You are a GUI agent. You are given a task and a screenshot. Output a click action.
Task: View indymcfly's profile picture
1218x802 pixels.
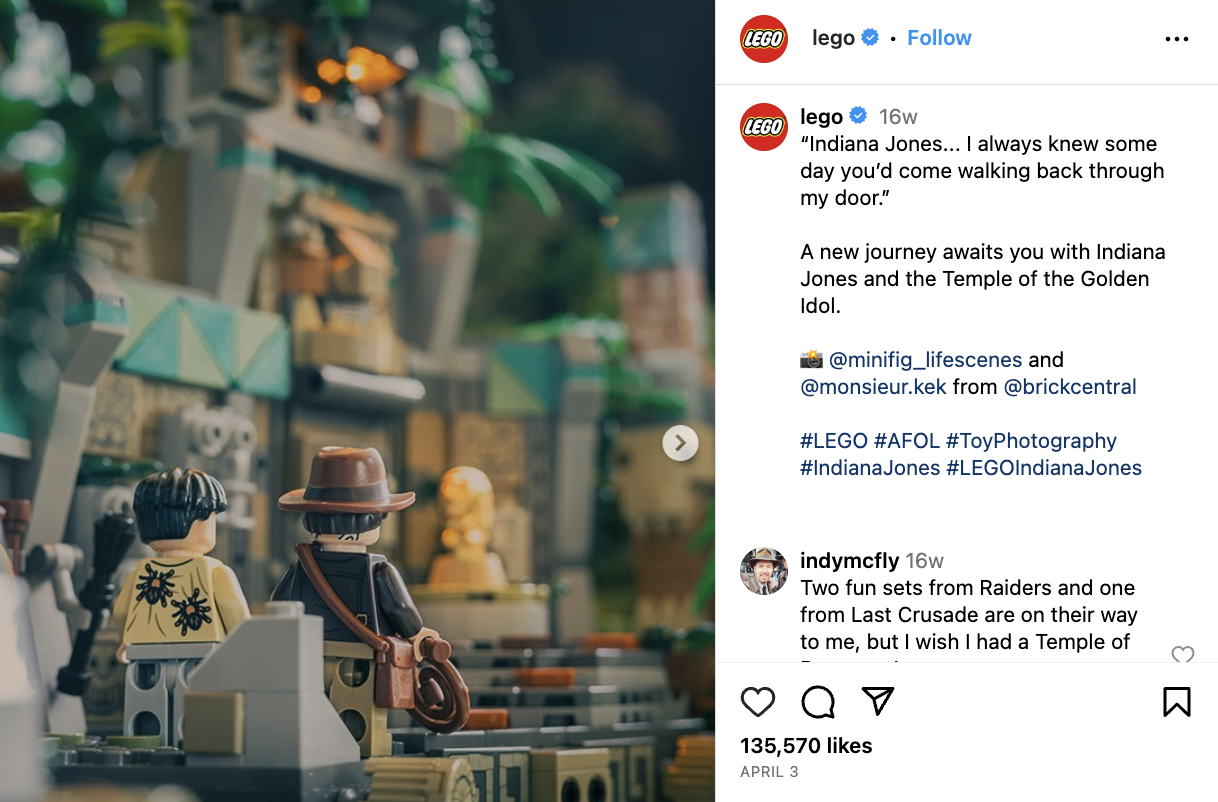coord(764,571)
